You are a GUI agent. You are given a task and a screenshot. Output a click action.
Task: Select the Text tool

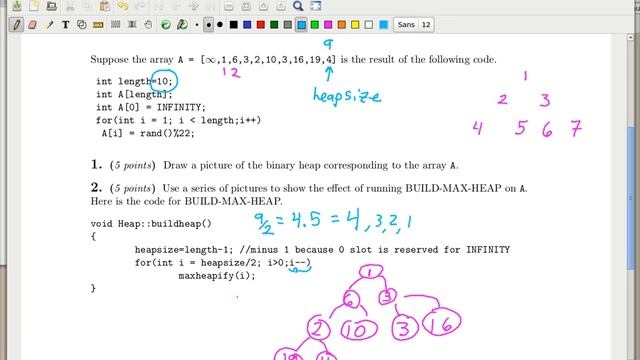click(x=65, y=25)
